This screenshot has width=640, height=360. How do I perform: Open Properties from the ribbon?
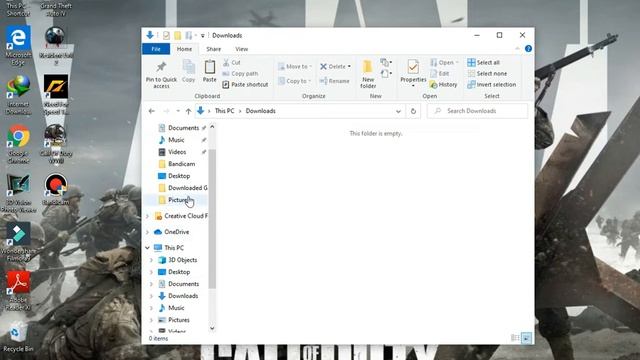pos(413,73)
